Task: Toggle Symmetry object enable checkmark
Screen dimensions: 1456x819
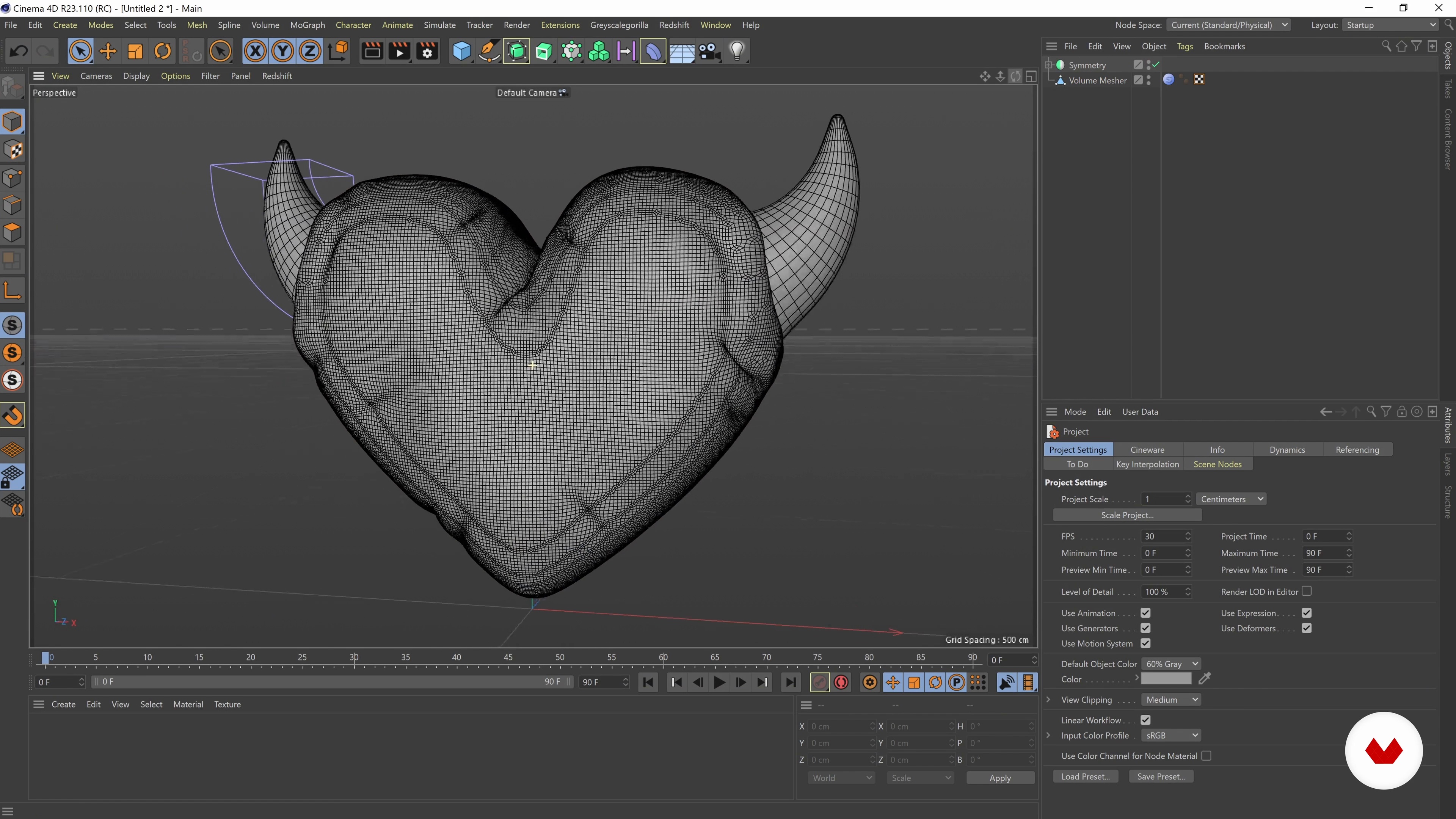Action: (x=1156, y=65)
